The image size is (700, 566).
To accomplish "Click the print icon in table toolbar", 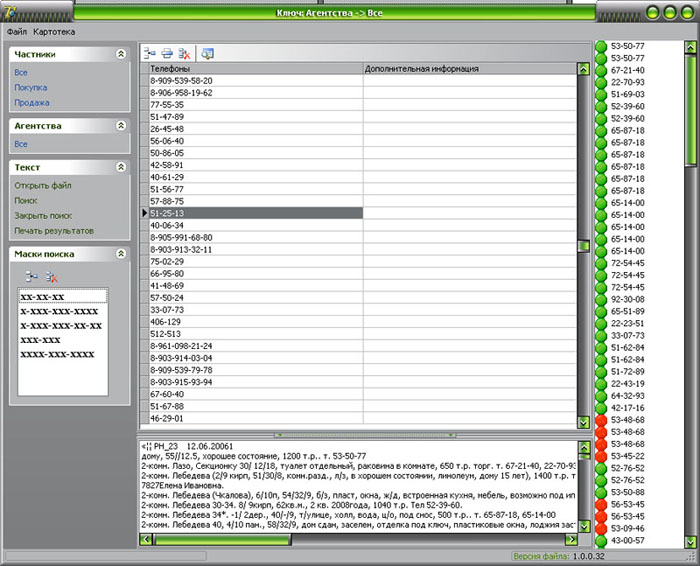I will (167, 53).
